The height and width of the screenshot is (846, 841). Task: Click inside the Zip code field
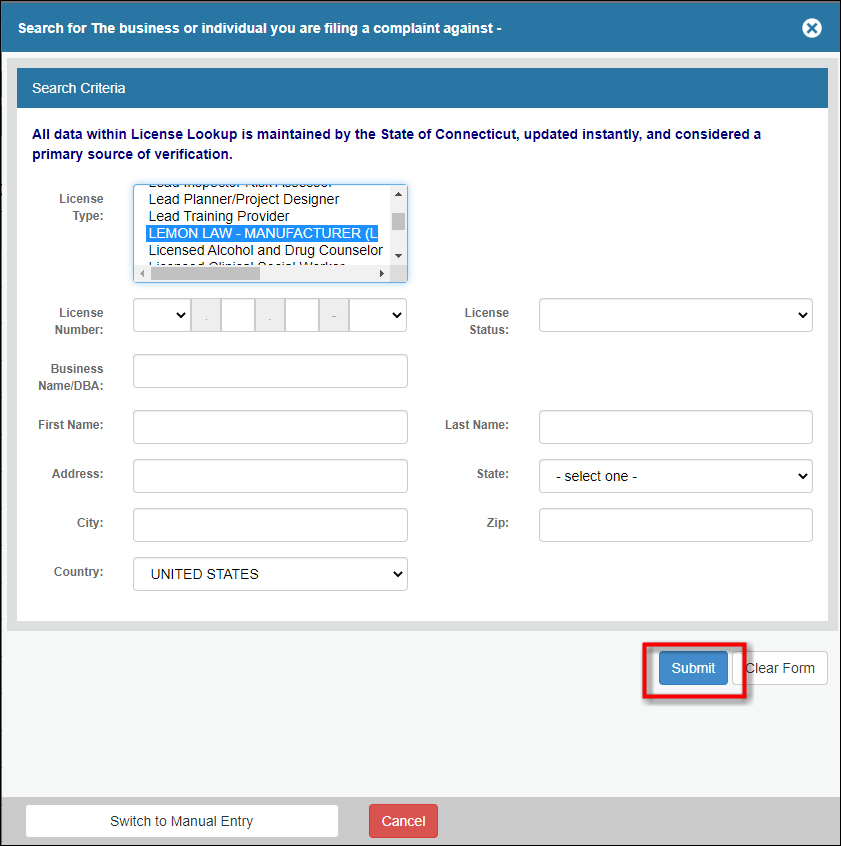675,525
